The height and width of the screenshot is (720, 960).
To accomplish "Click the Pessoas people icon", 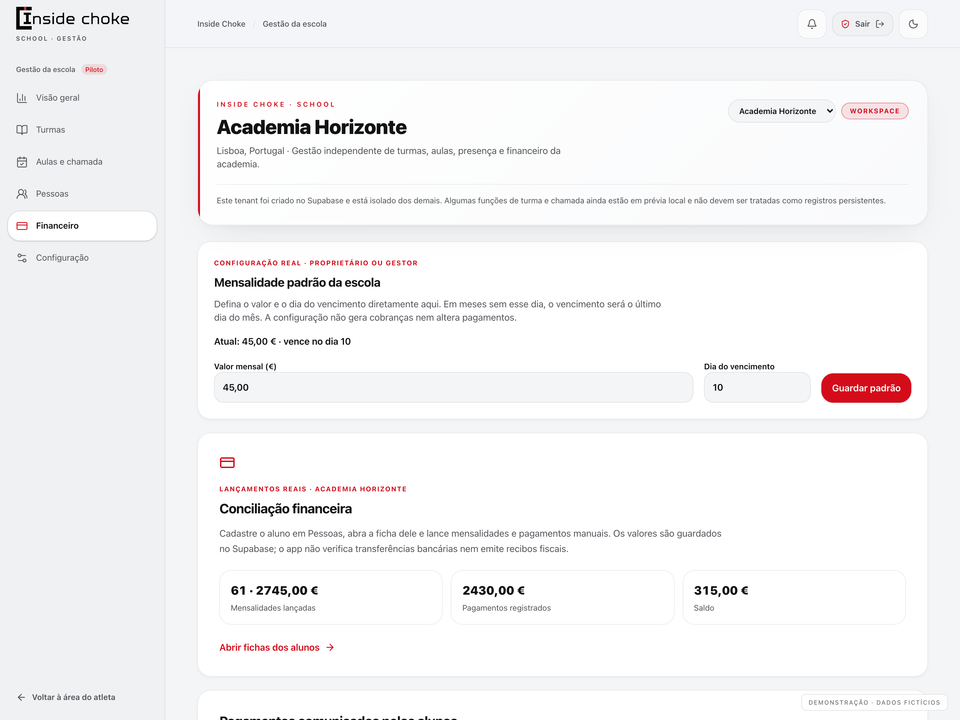I will [x=22, y=193].
